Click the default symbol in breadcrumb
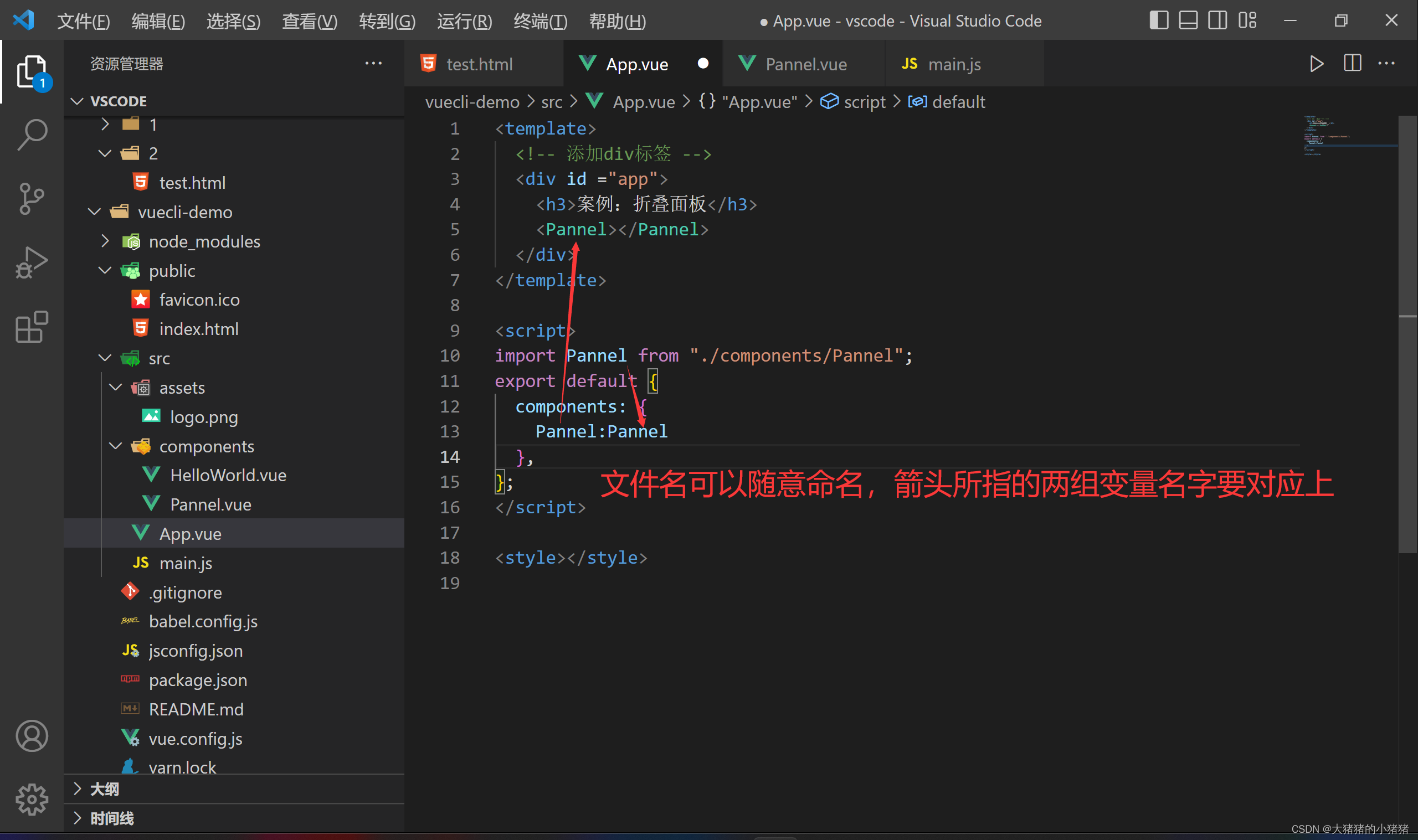The height and width of the screenshot is (840, 1418). 947,102
